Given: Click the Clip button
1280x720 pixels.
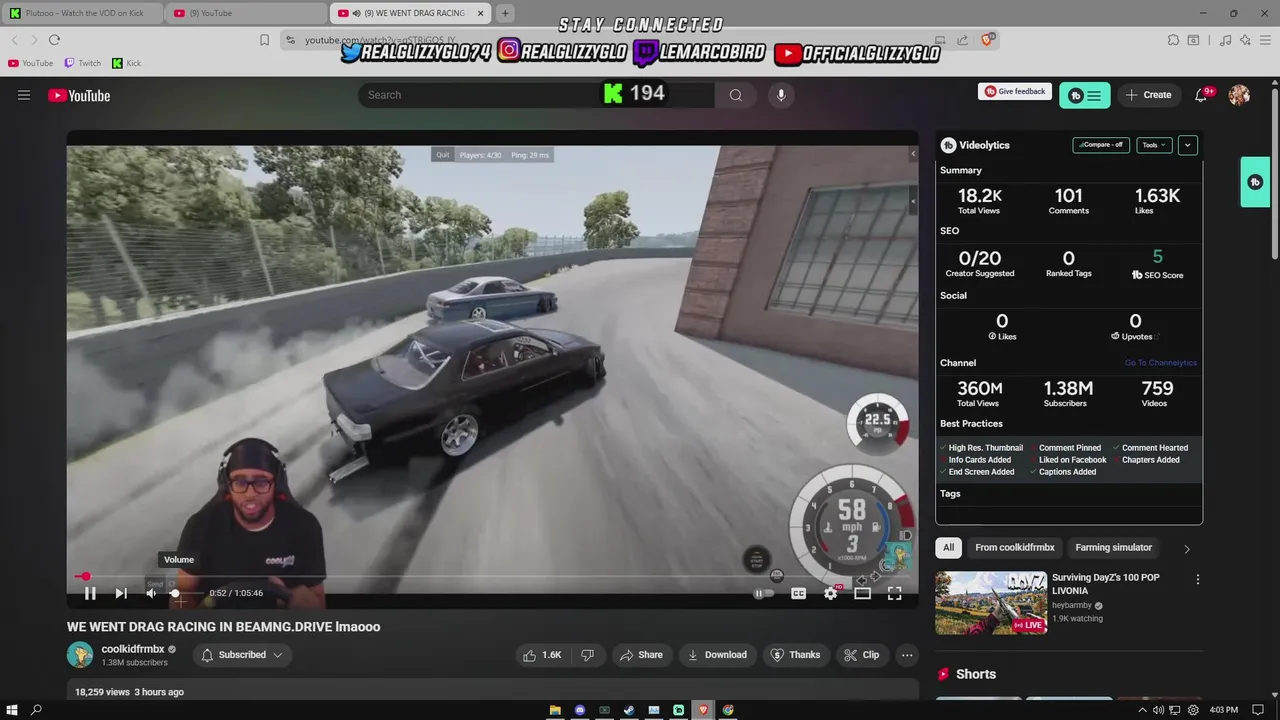Looking at the screenshot, I should coord(861,655).
